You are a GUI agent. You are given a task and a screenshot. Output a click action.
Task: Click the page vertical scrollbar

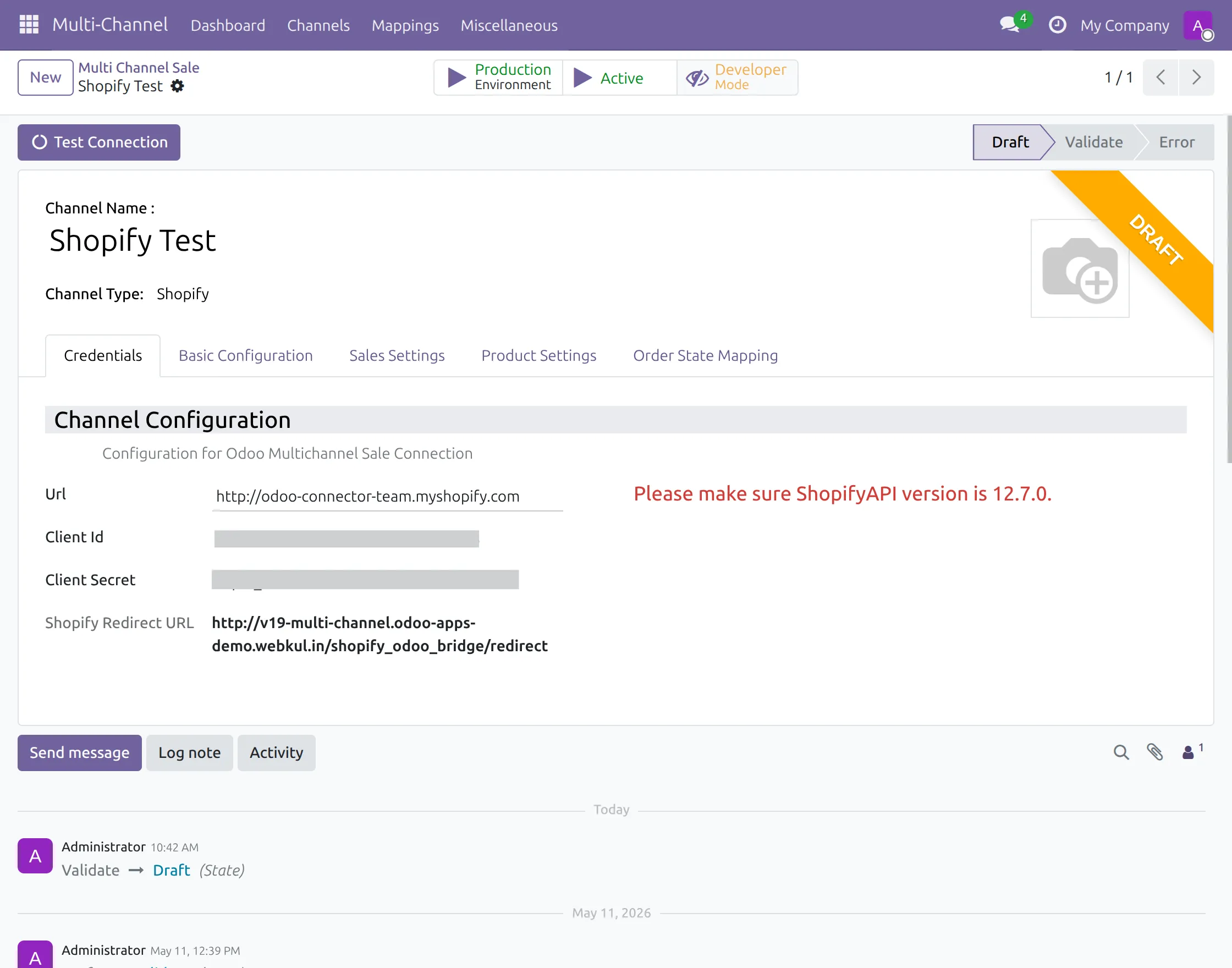click(1229, 289)
